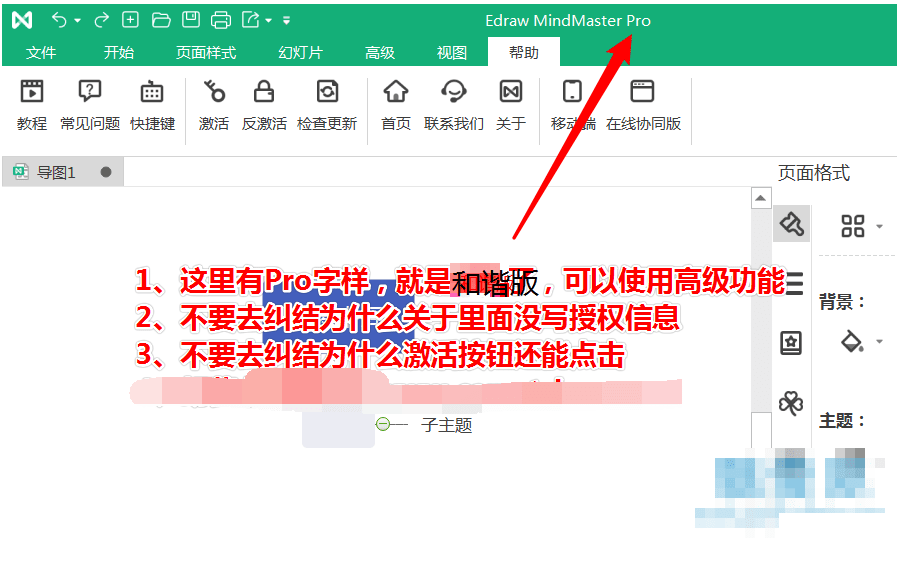Save the document via disk icon
This screenshot has height=564, width=902.
click(x=190, y=20)
